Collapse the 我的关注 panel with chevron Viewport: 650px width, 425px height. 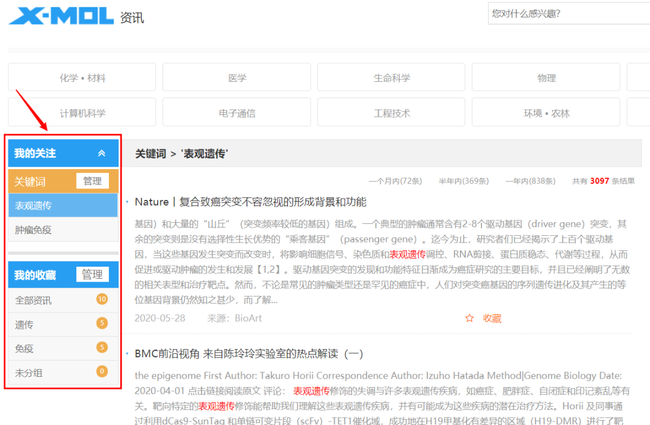(x=101, y=153)
